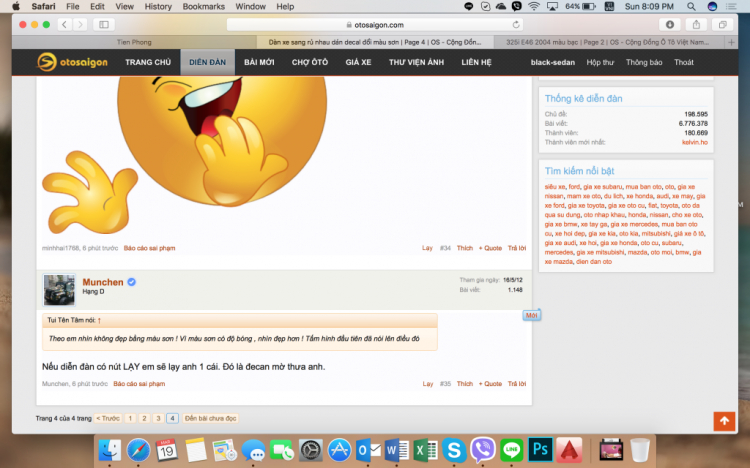This screenshot has height=468, width=750.
Task: Launch AutoCAD red A icon in dock
Action: point(569,450)
